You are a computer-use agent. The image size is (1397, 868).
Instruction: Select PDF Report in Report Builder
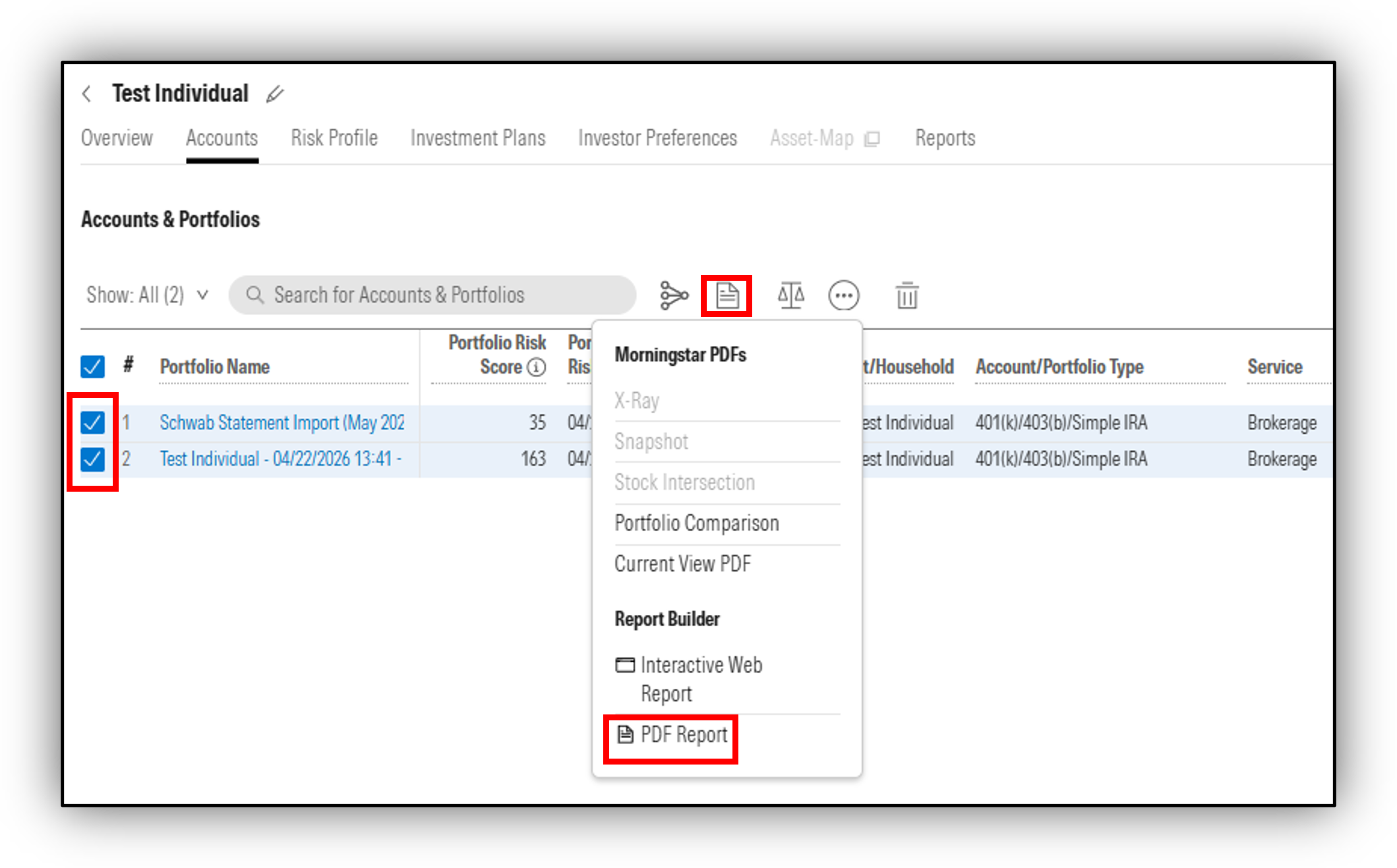point(671,735)
